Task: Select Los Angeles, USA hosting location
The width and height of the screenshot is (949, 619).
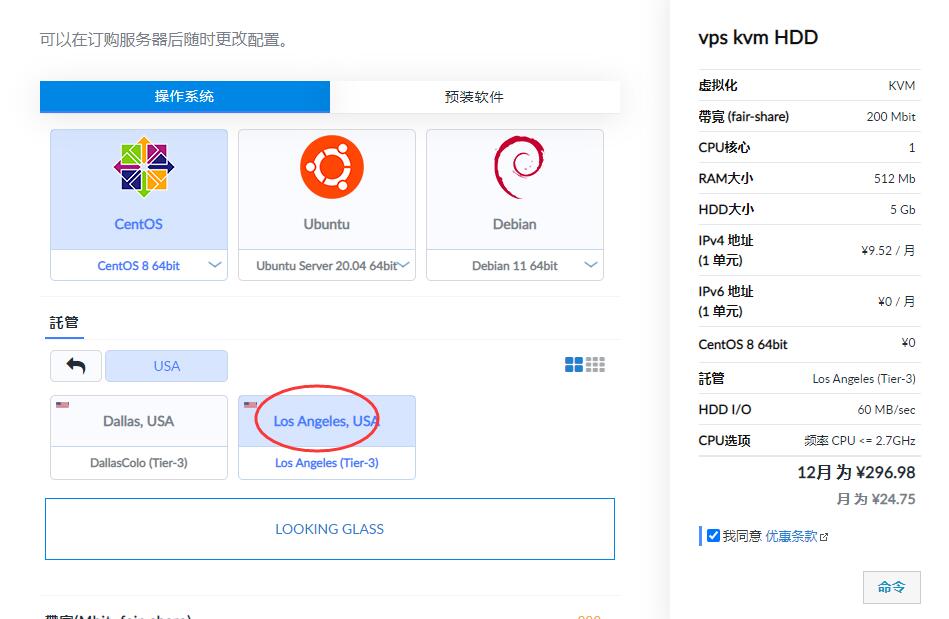Action: tap(327, 422)
